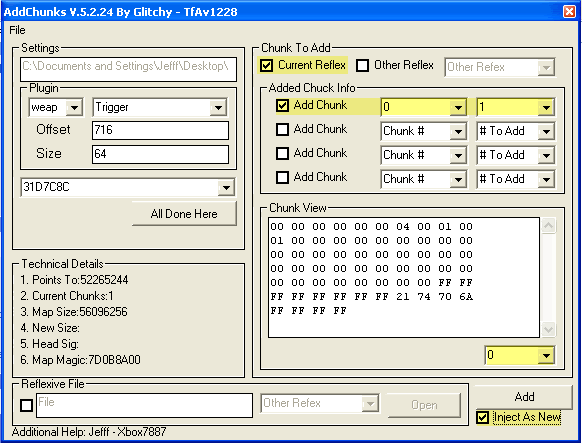Tick the Reflexive File checkbox
This screenshot has height=443, width=582.
click(26, 405)
